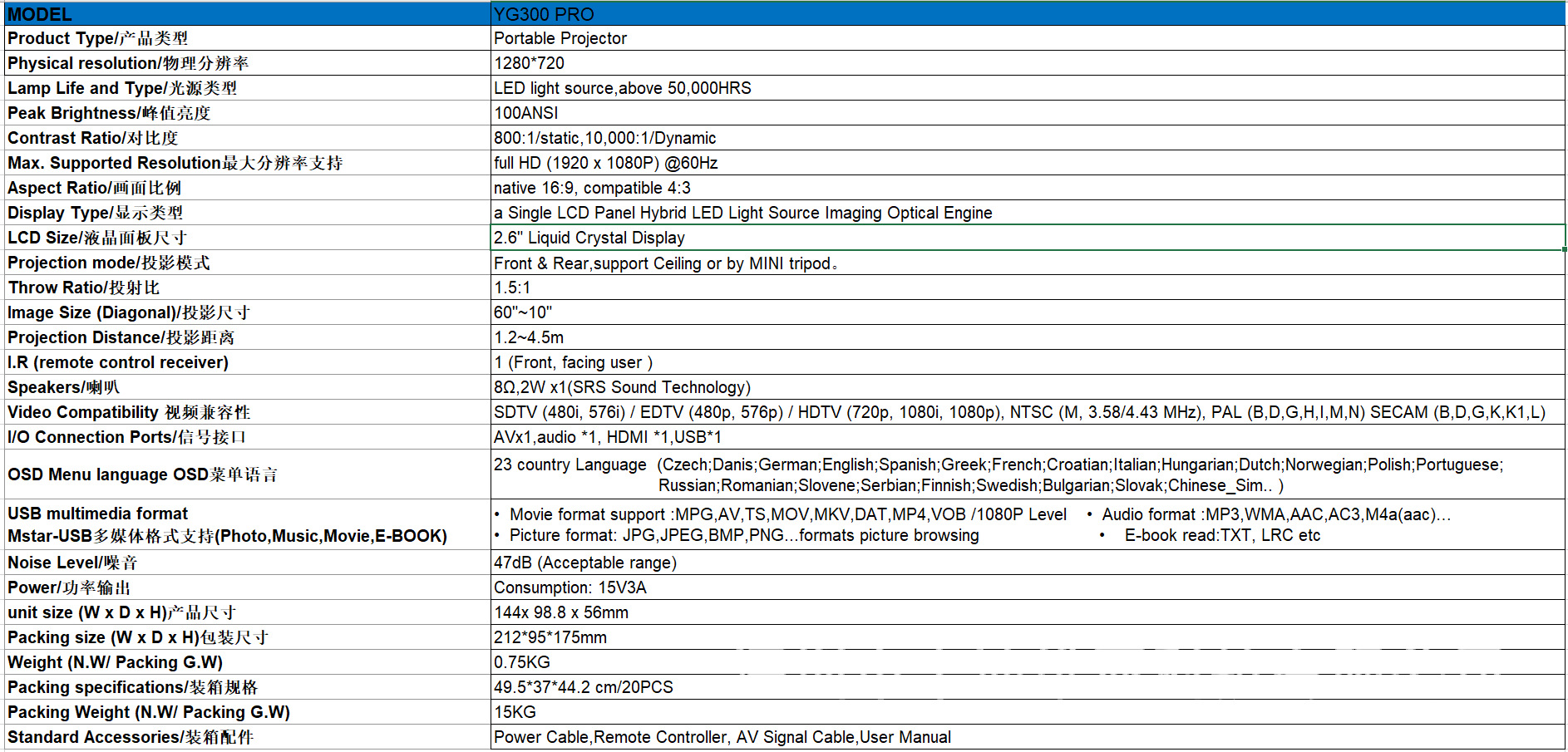Select the I.R remote control receiver label

(x=247, y=362)
